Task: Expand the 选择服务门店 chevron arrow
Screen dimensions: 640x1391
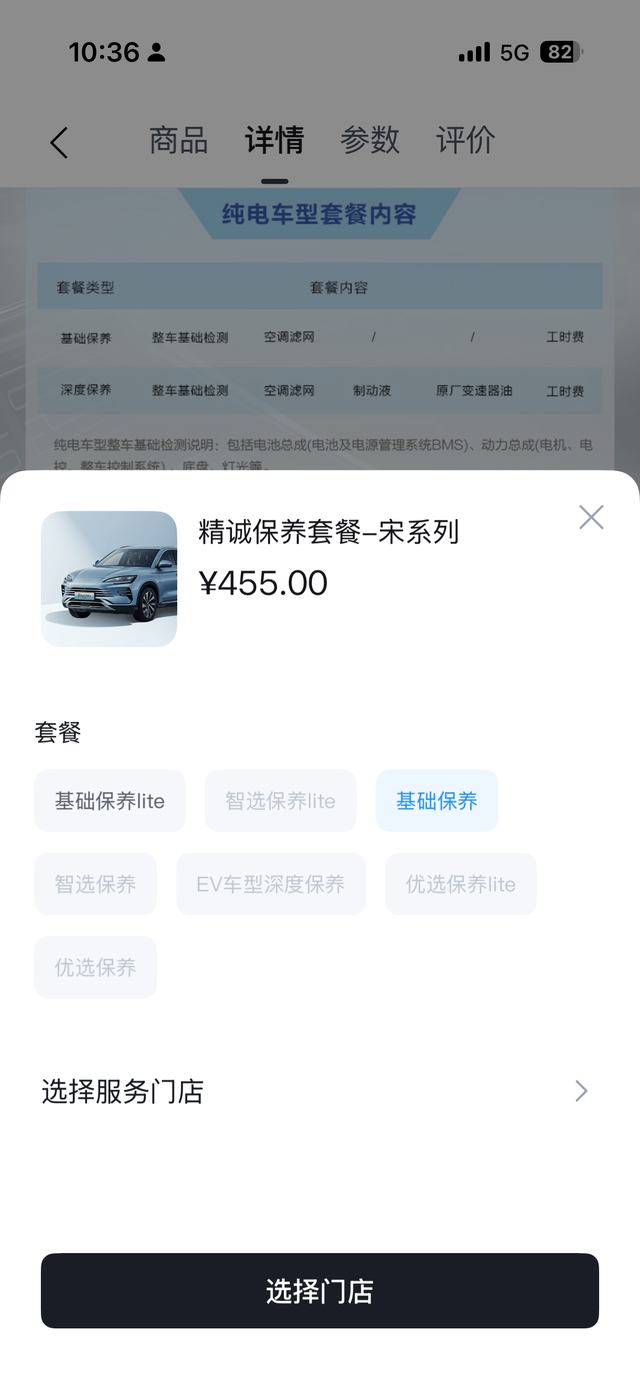Action: [581, 1091]
